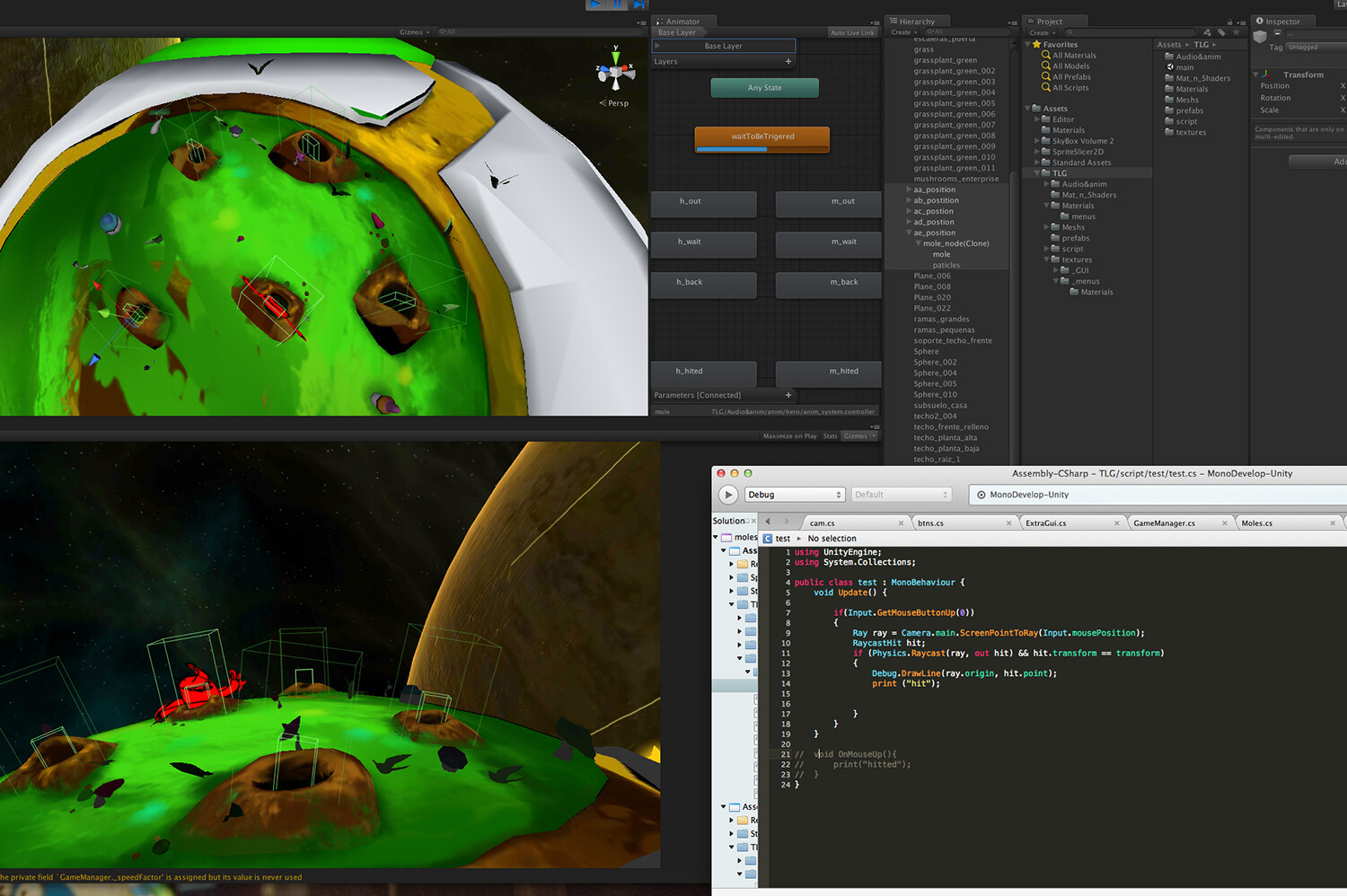The image size is (1347, 896).
Task: Click the All Materials search favorite icon
Action: 1044,55
